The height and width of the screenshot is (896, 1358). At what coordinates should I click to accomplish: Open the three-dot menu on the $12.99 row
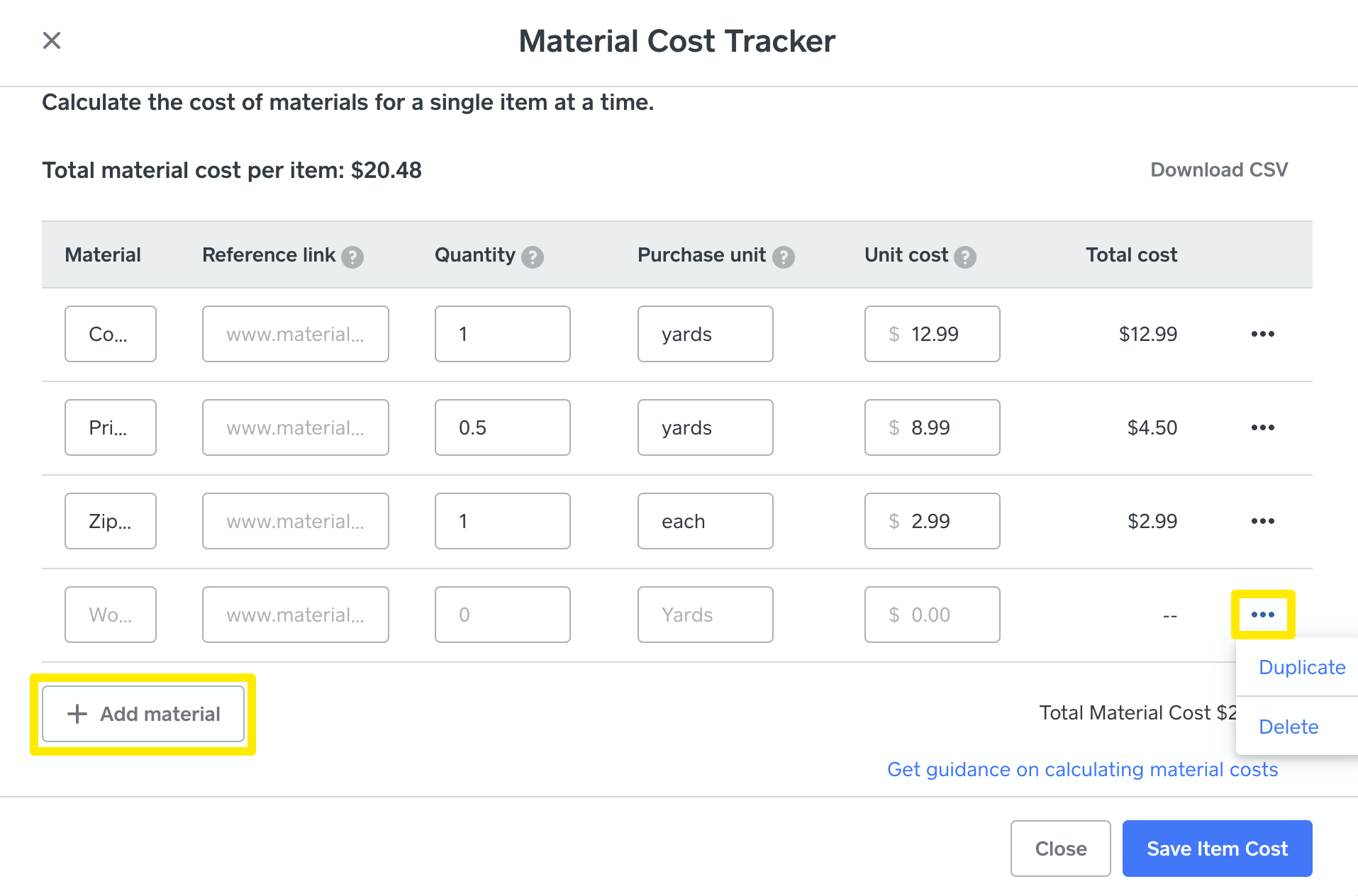[1263, 334]
